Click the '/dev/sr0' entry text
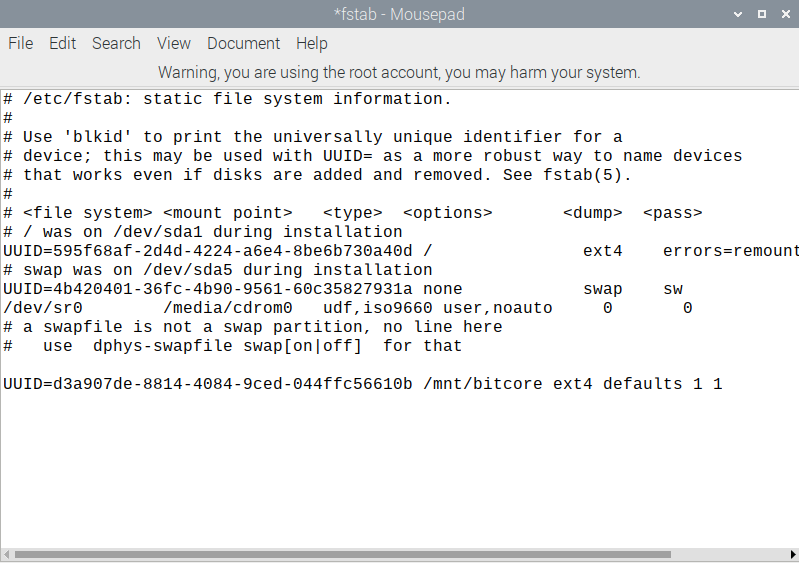Image resolution: width=799 pixels, height=563 pixels. 43,308
